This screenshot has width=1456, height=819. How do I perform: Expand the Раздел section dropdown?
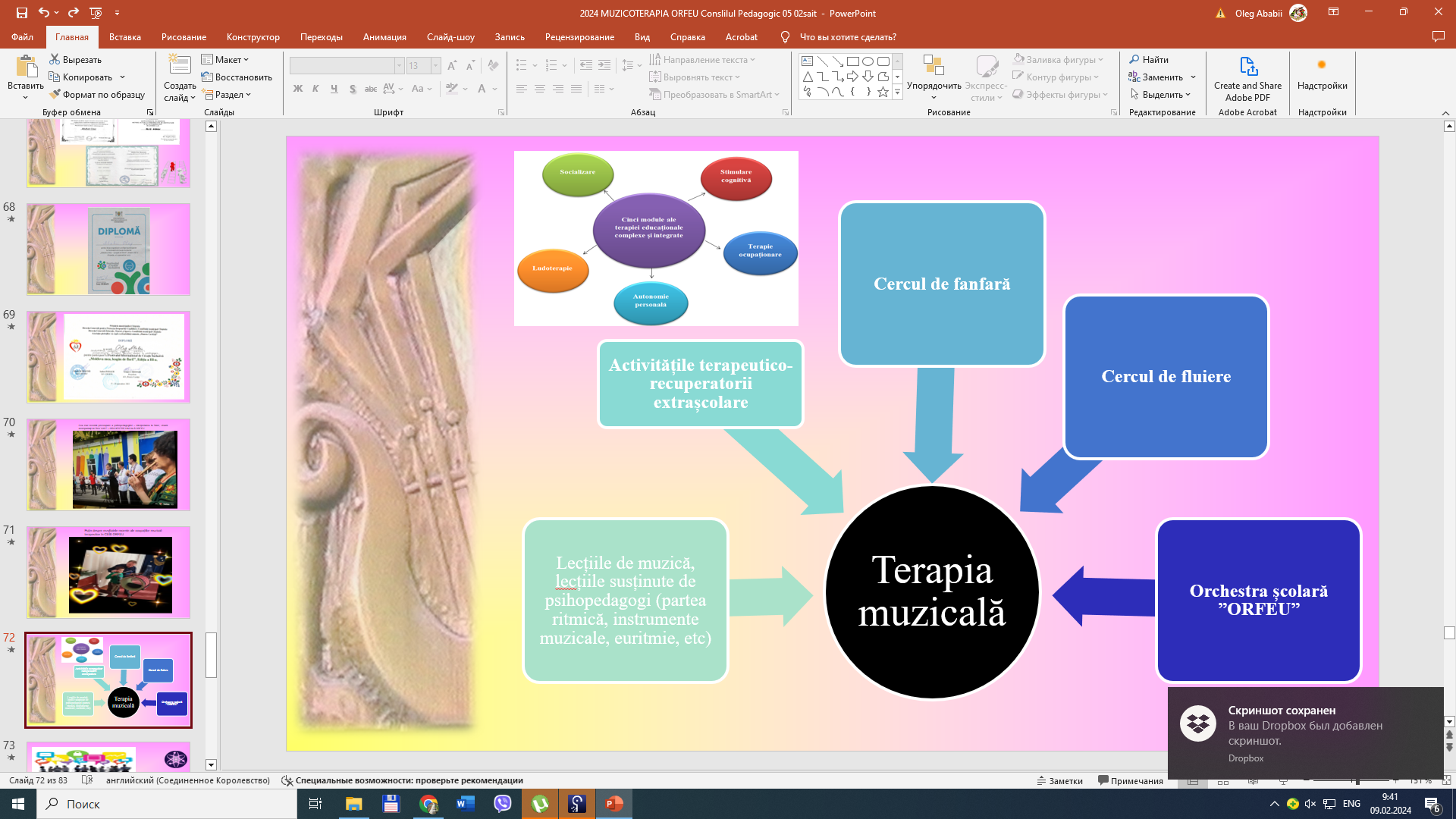click(x=227, y=95)
